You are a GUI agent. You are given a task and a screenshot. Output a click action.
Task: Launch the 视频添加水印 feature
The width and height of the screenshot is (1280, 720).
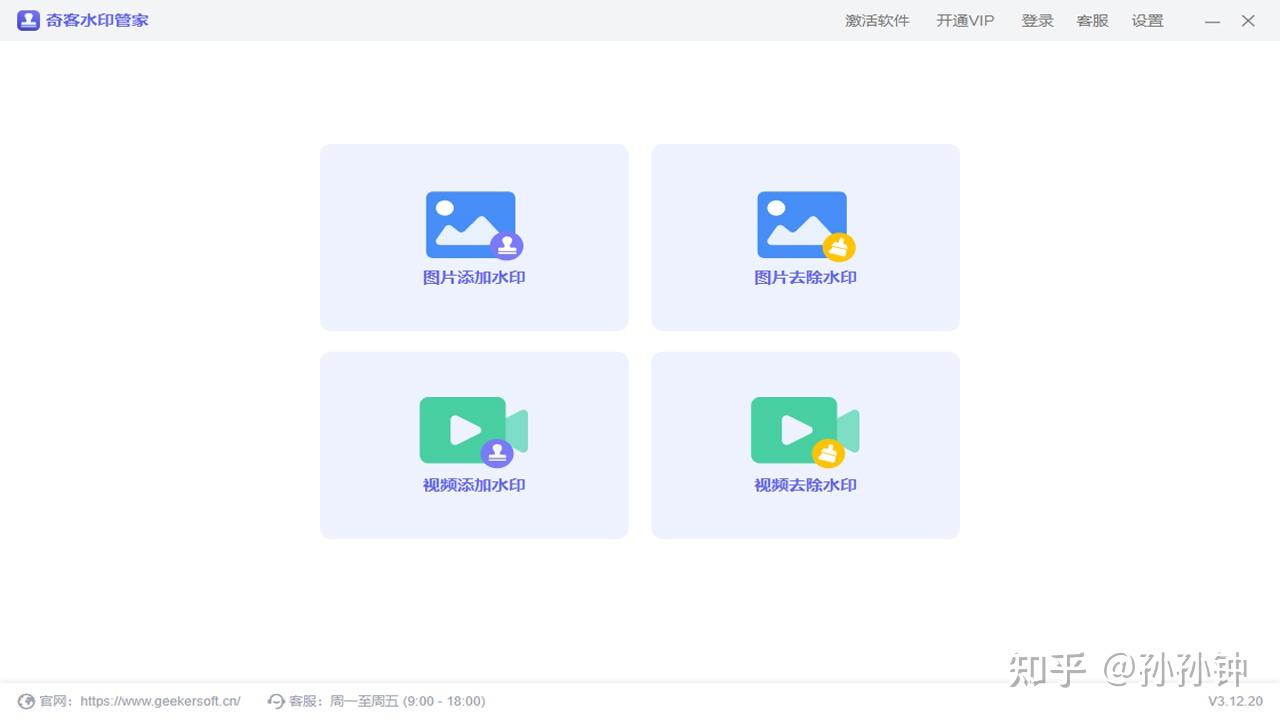[473, 445]
